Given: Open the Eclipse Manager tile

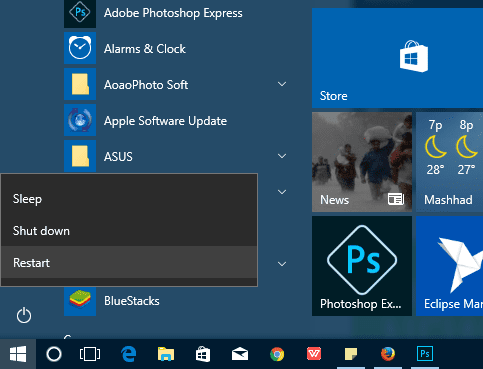Looking at the screenshot, I should pyautogui.click(x=449, y=266).
